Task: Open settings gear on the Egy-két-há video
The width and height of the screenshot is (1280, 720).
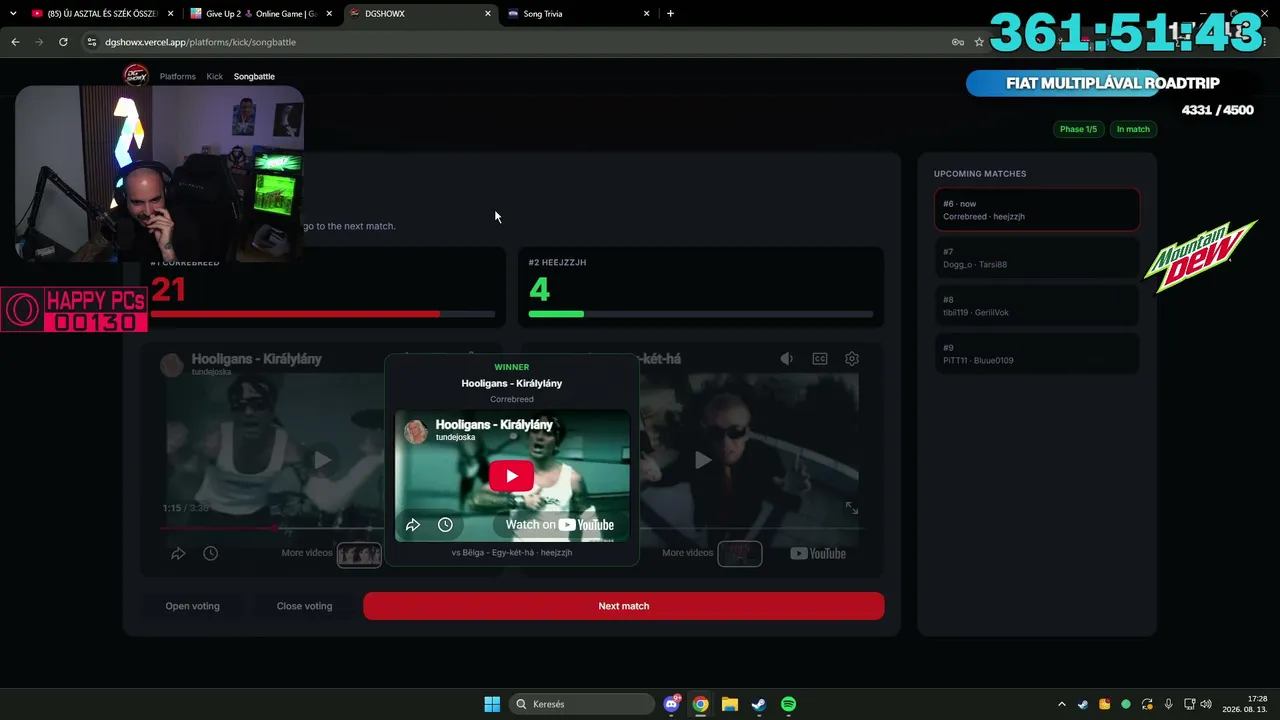Action: [852, 359]
